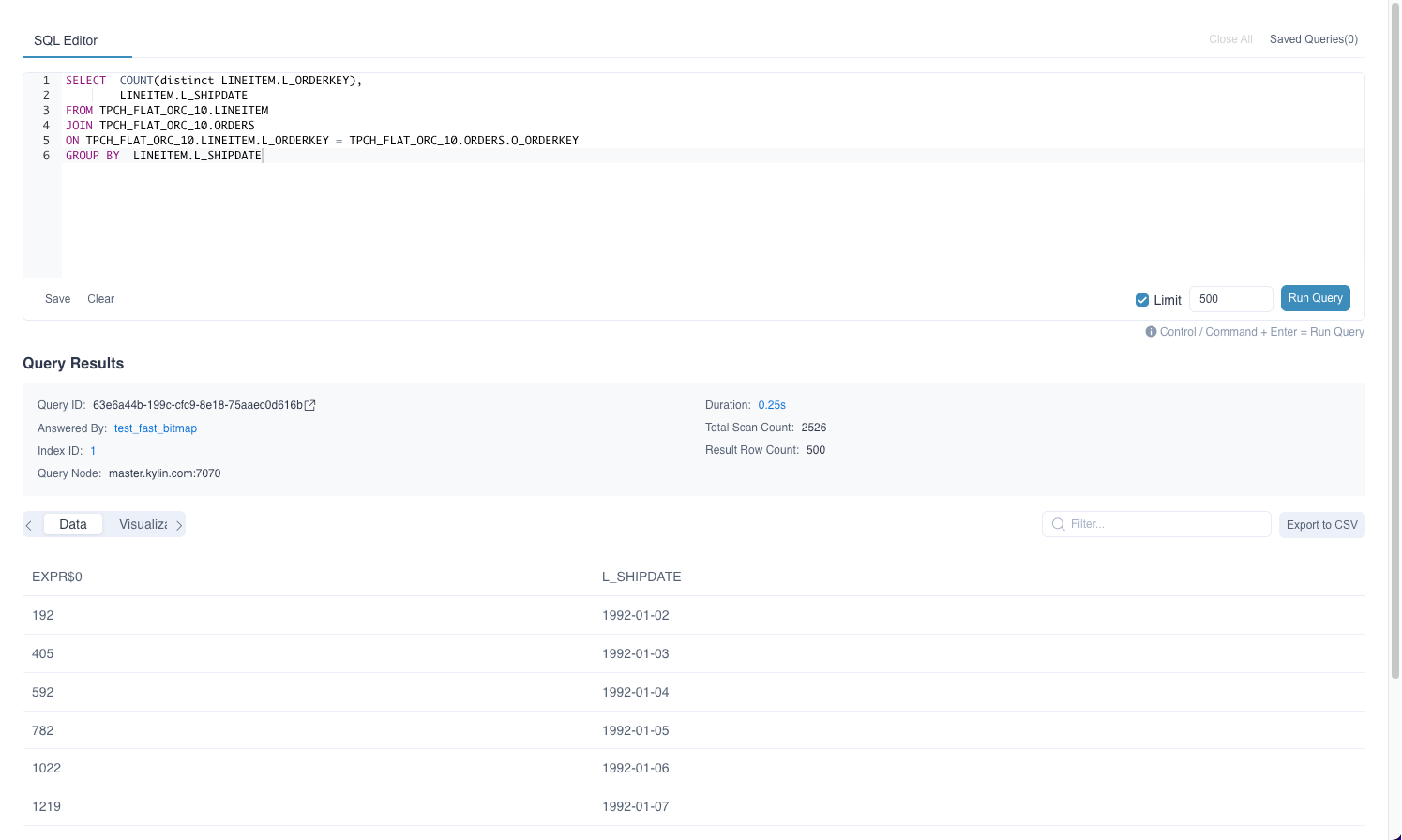Open the test_fast_bitmap model link

coord(156,428)
